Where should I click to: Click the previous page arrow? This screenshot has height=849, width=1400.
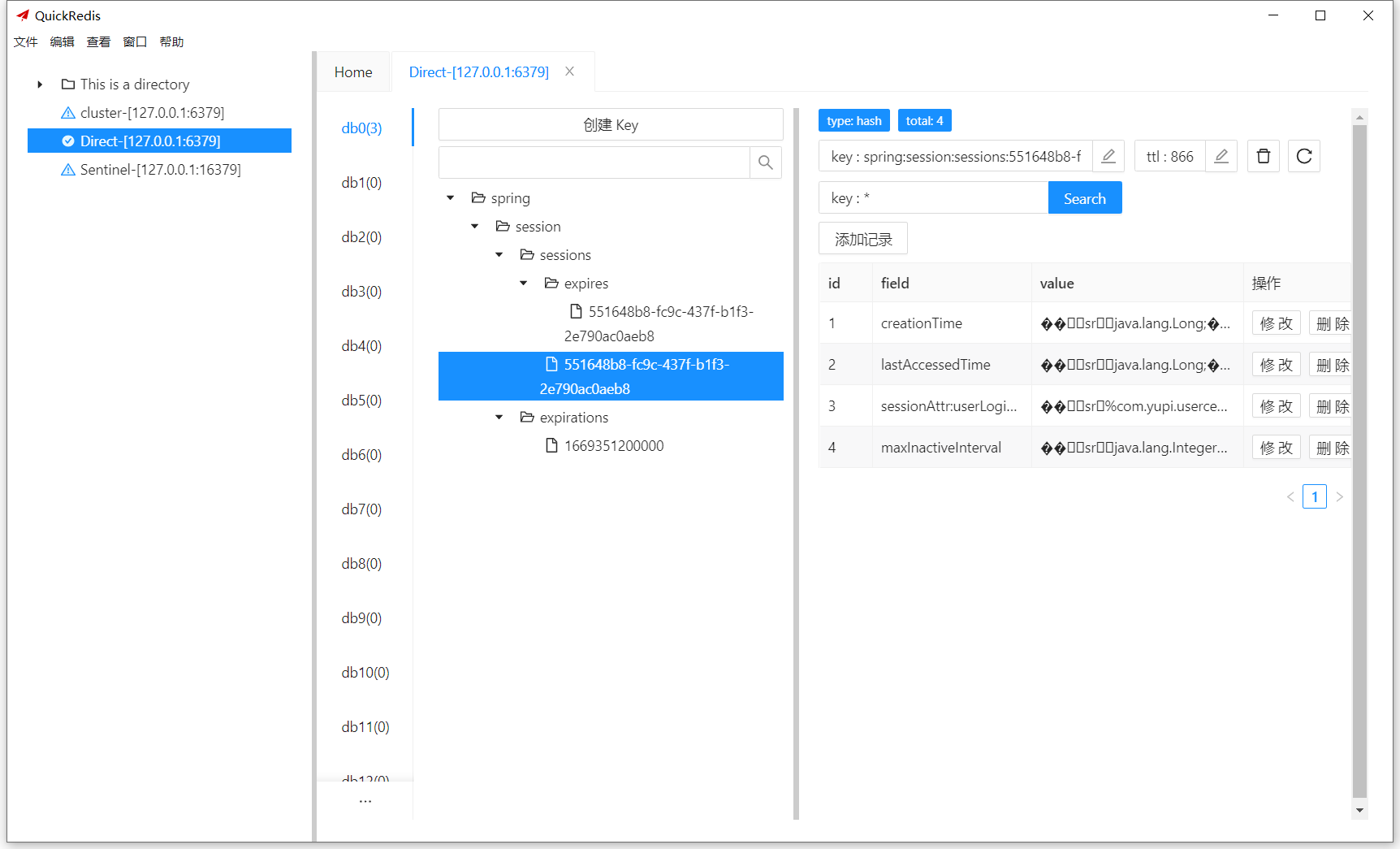click(x=1290, y=496)
